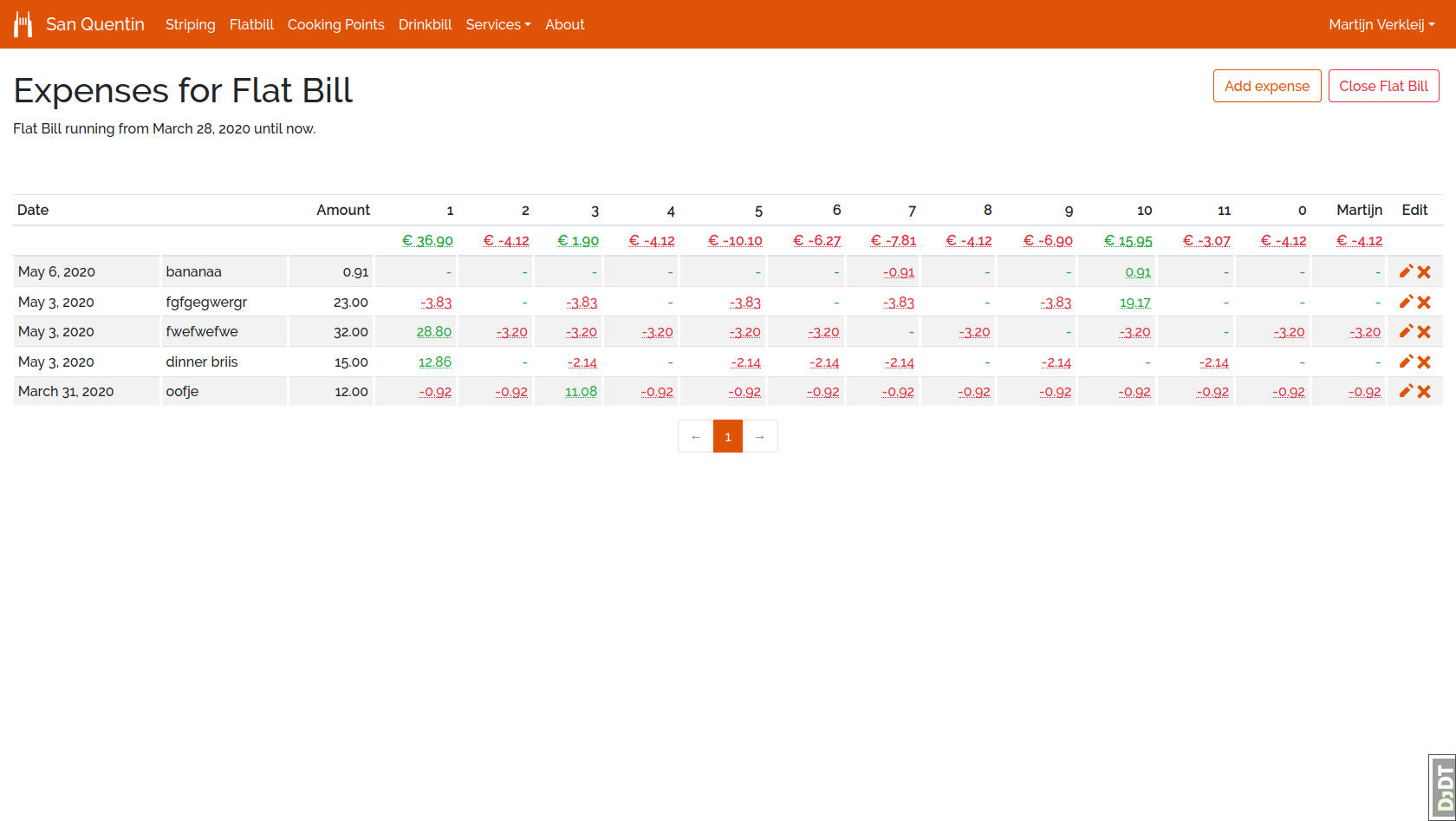Select page 1 in pagination
Viewport: 1456px width, 821px height.
[x=728, y=436]
